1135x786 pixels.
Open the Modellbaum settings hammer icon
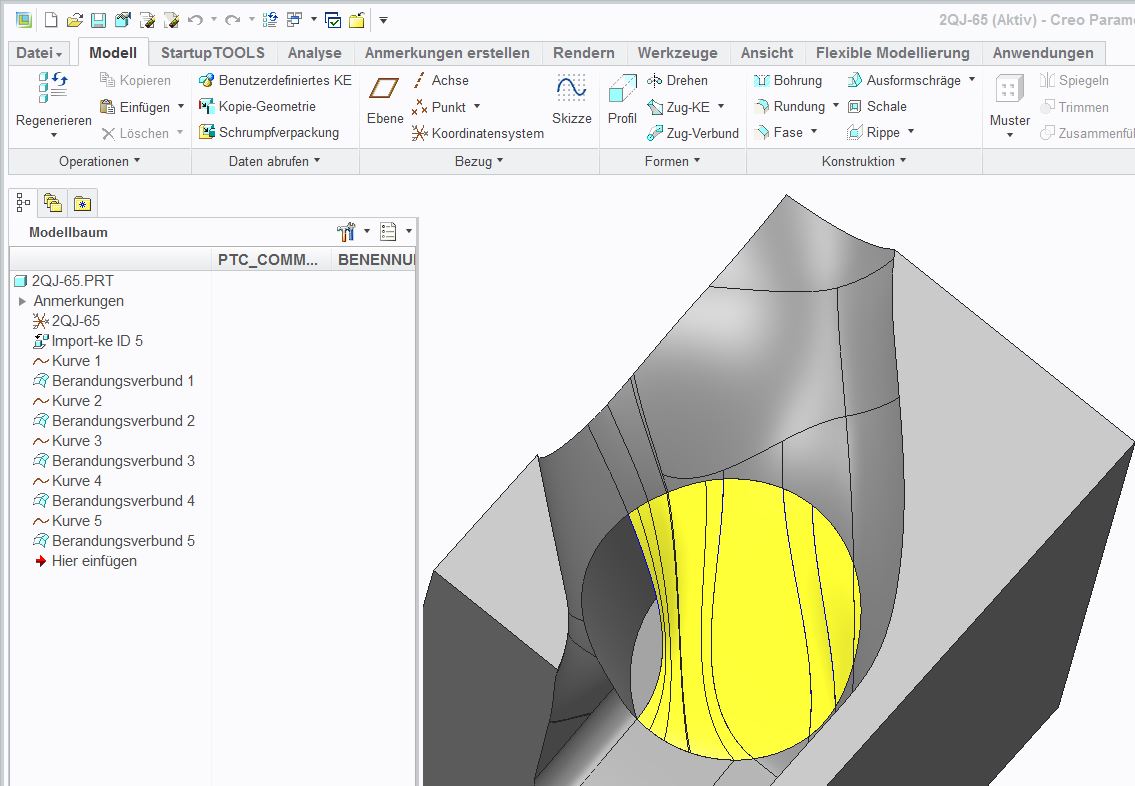[347, 232]
